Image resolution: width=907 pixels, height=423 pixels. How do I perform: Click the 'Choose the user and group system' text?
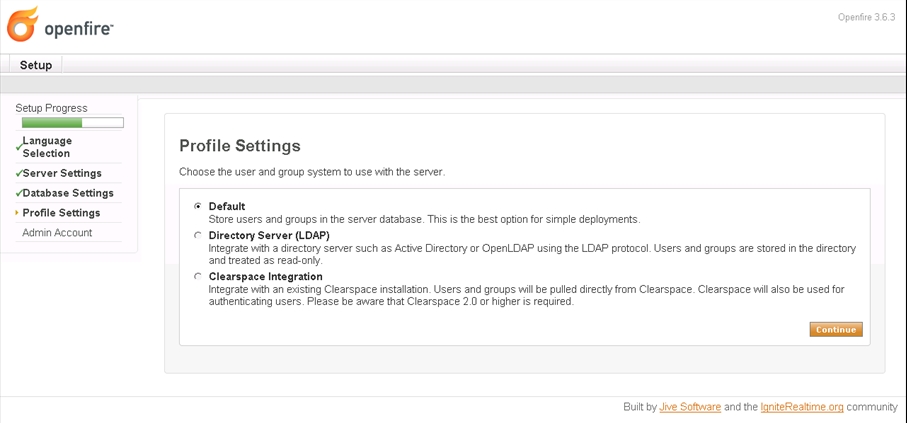[x=312, y=172]
